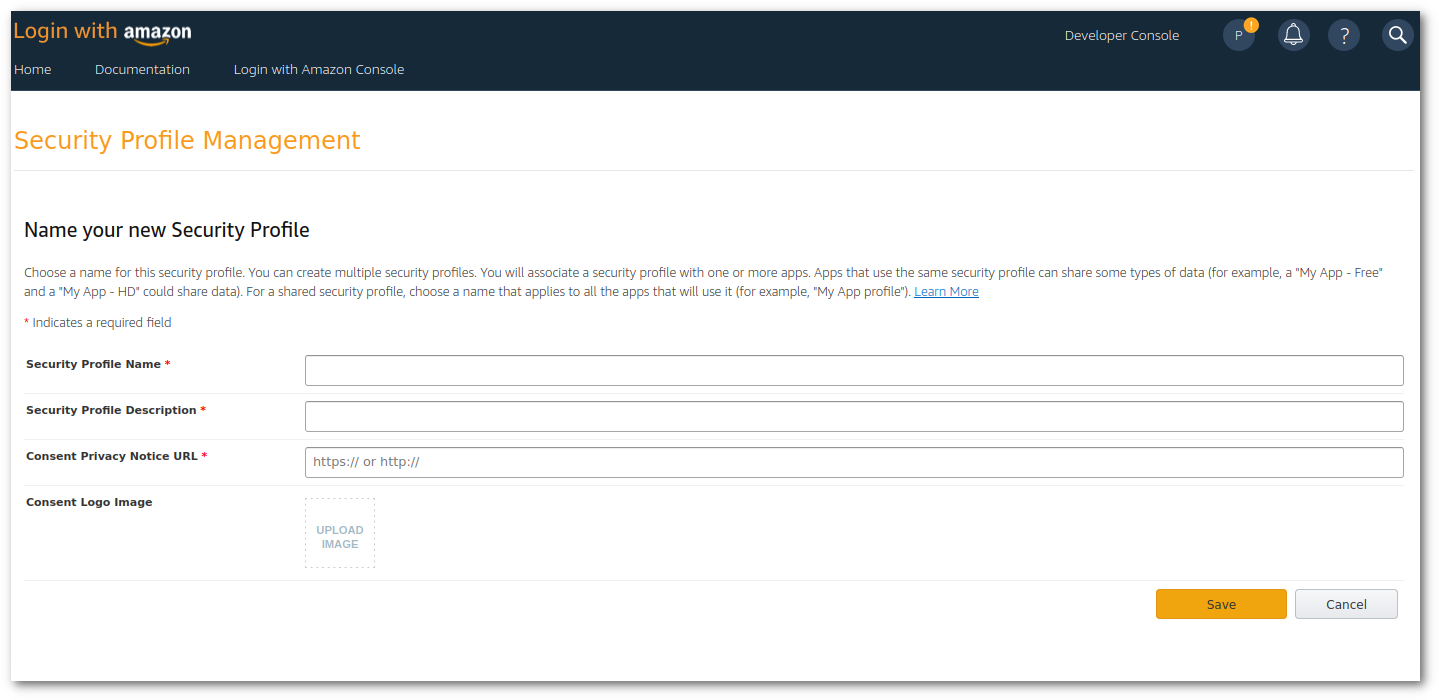This screenshot has width=1439, height=700.
Task: Go to the Home menu item
Action: [33, 69]
